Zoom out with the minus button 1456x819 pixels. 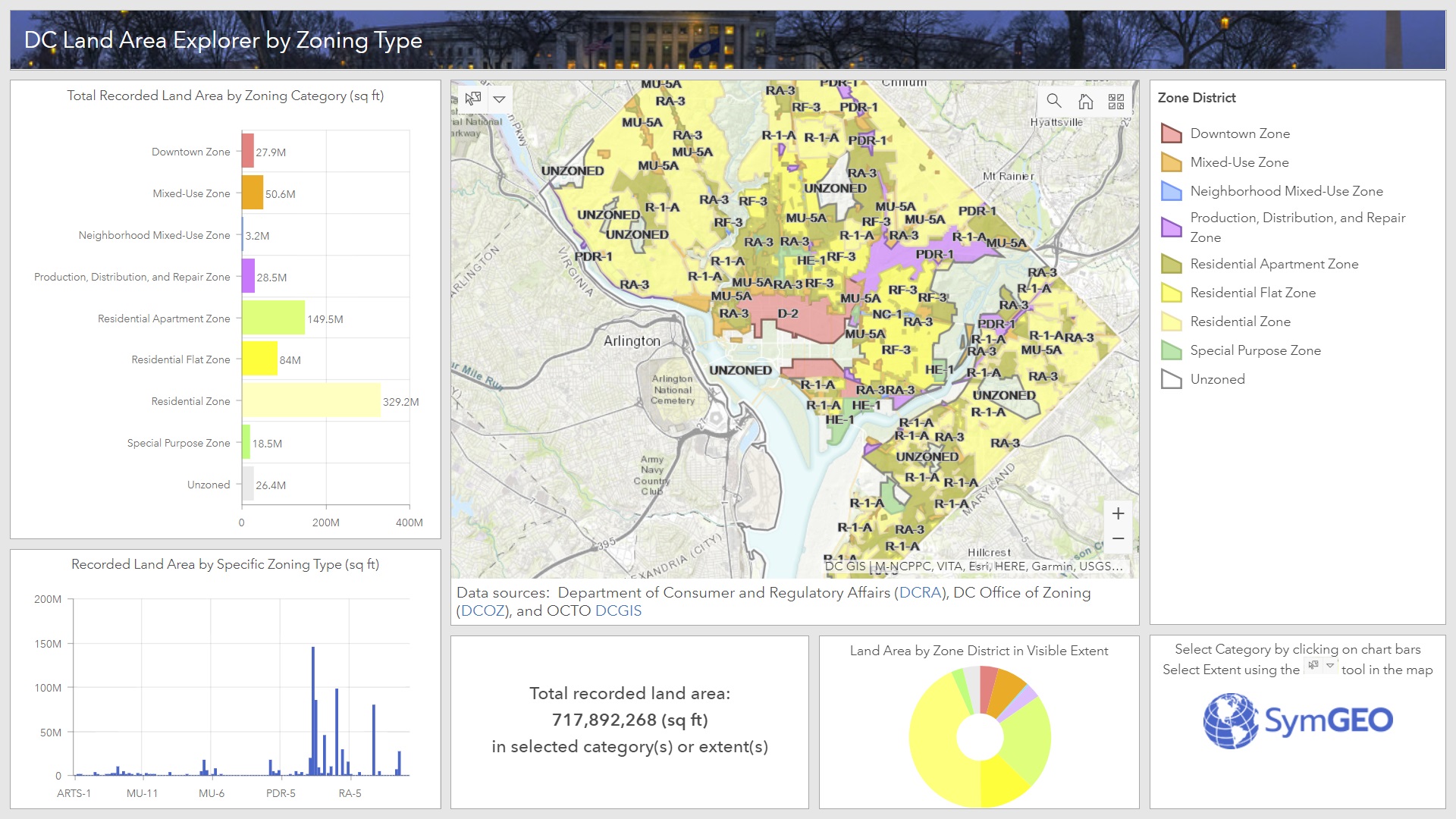coord(1118,538)
